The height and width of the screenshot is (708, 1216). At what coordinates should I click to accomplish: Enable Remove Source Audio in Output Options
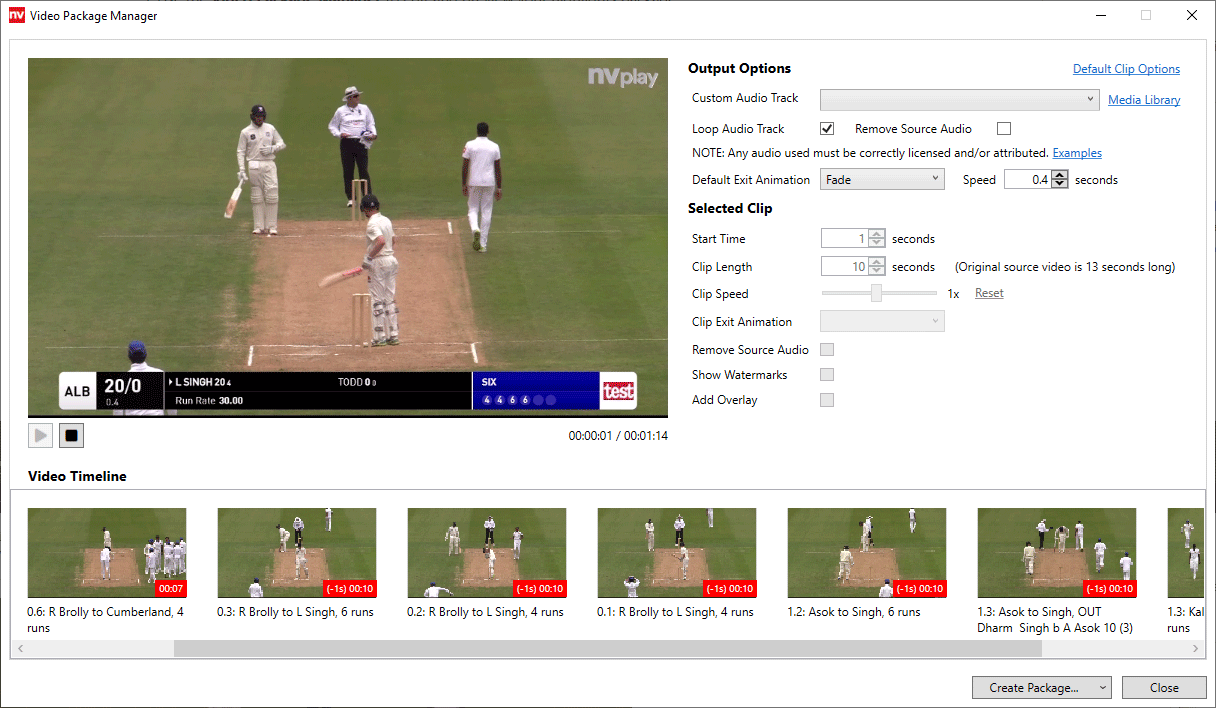(1004, 129)
